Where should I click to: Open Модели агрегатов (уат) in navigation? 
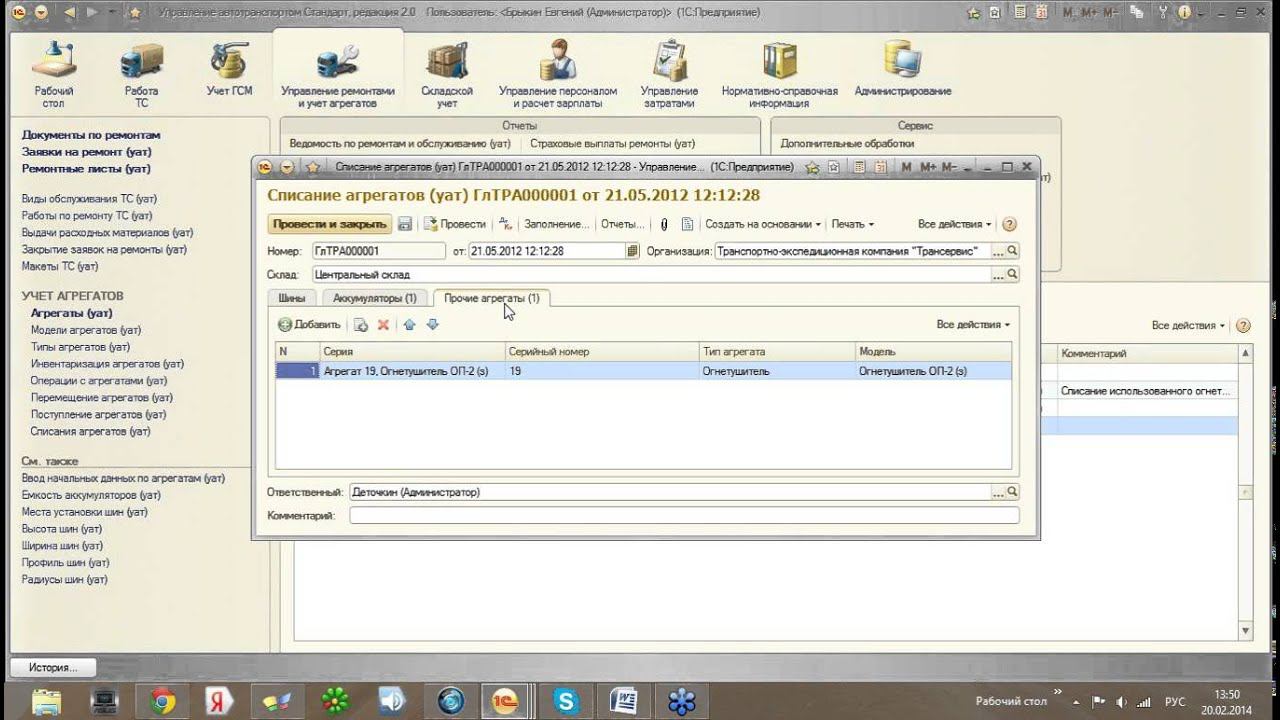click(x=86, y=330)
